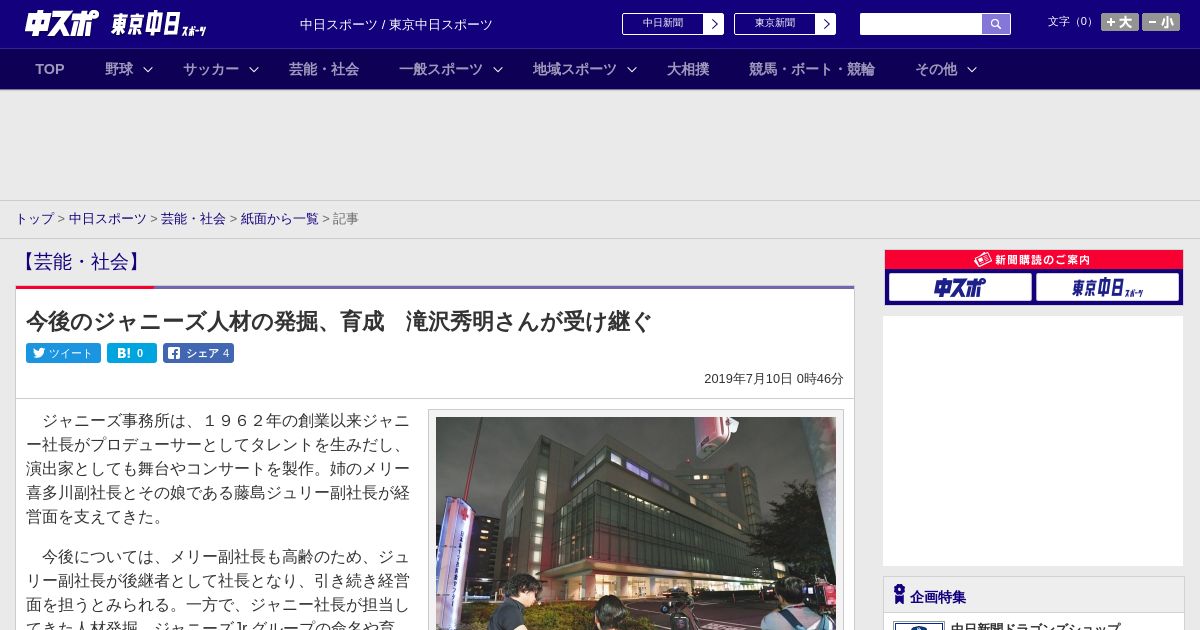This screenshot has height=630, width=1200.
Task: Click the 文字（0）text size label
Action: [x=1072, y=22]
